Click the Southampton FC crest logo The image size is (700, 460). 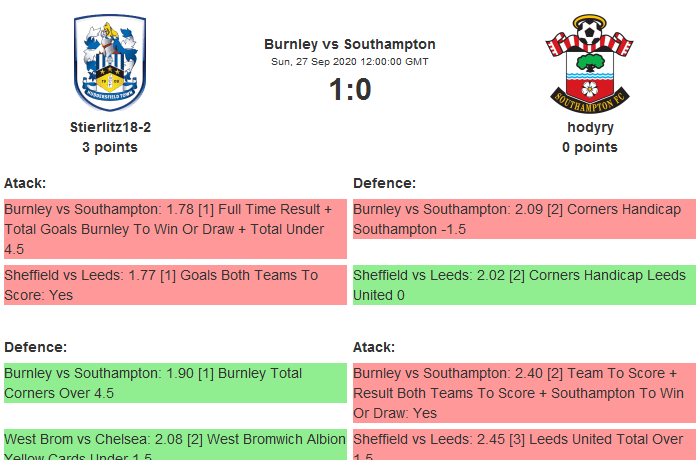point(589,62)
